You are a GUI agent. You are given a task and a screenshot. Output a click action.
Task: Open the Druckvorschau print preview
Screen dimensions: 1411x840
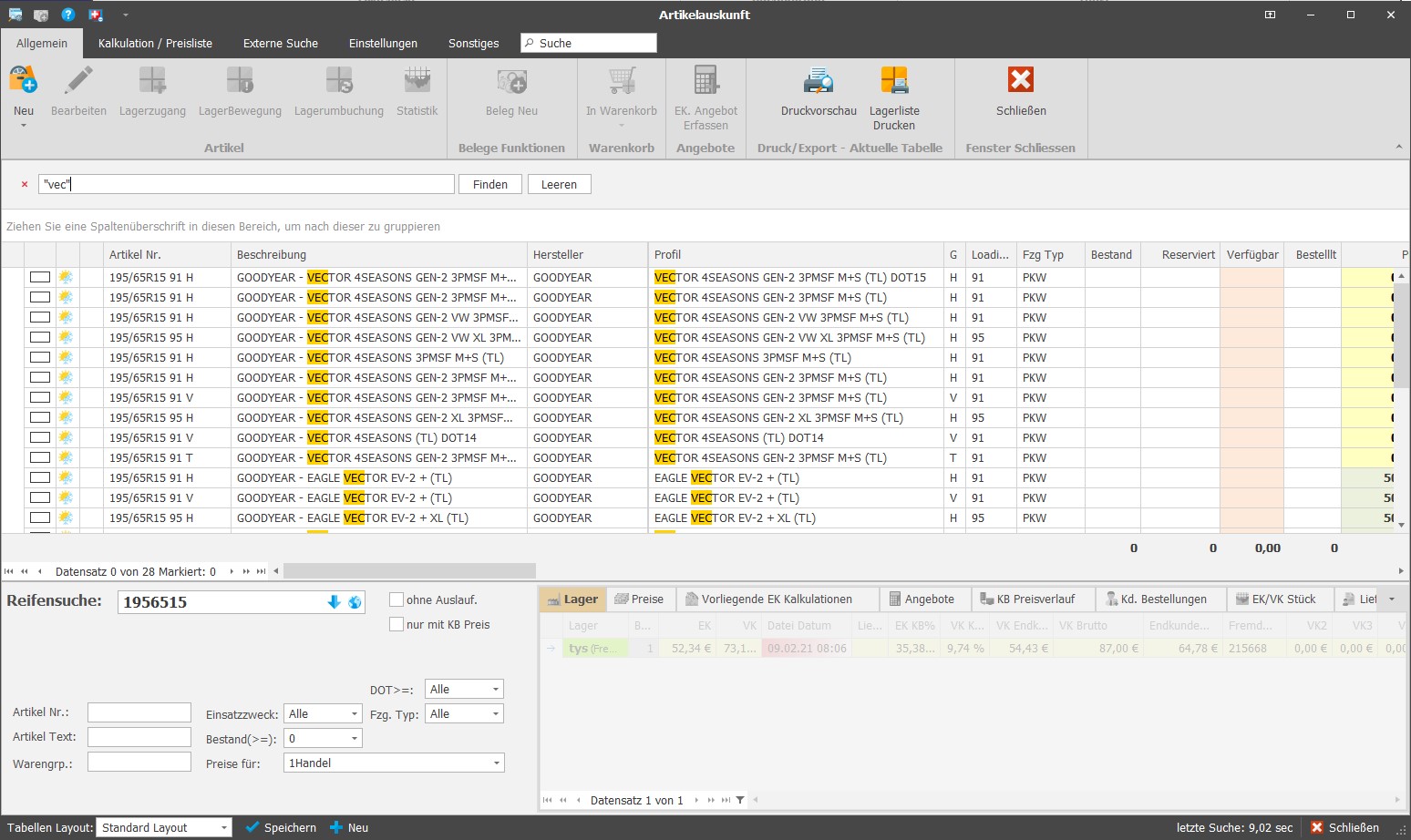coord(819,80)
